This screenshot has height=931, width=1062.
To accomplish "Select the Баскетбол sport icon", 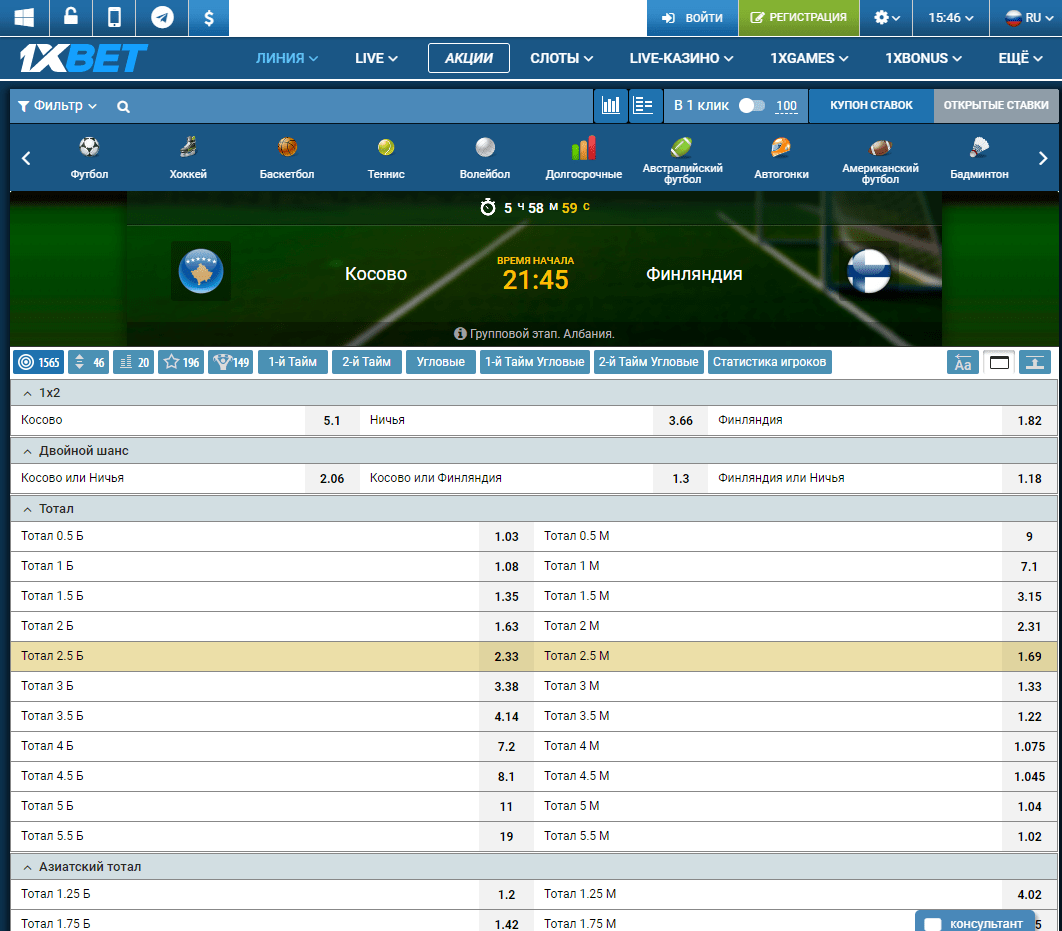I will point(287,158).
